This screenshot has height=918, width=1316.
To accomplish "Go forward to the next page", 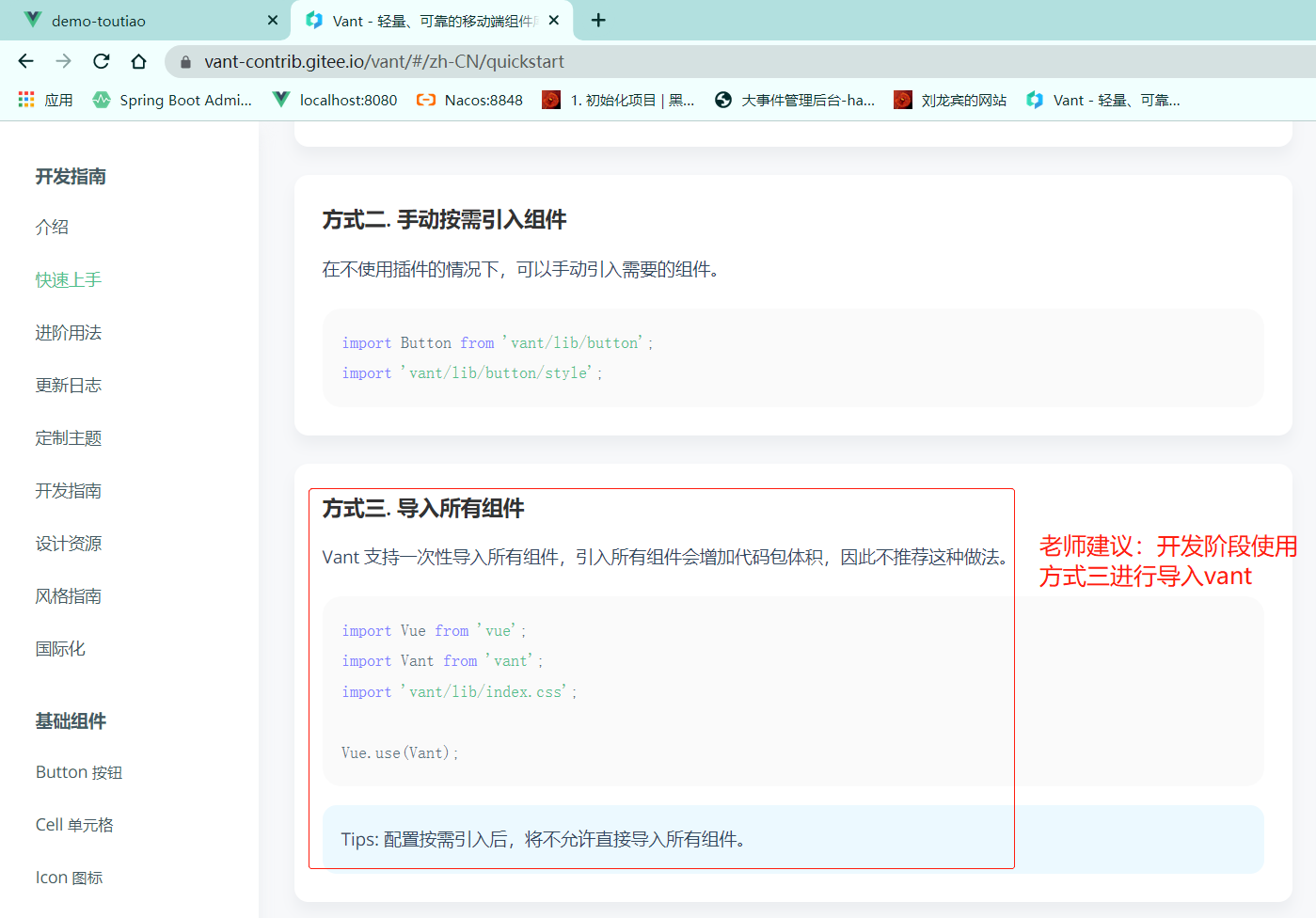I will tap(63, 61).
